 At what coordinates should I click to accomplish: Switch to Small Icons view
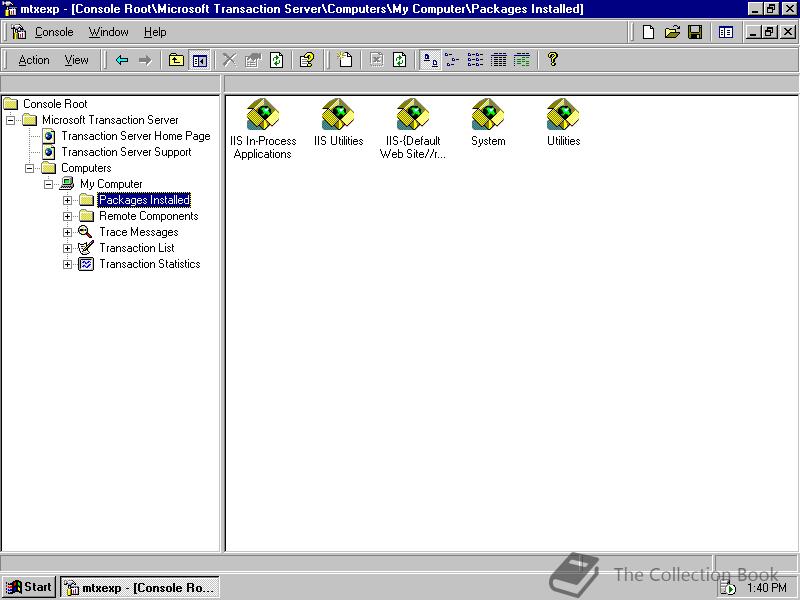click(x=452, y=60)
